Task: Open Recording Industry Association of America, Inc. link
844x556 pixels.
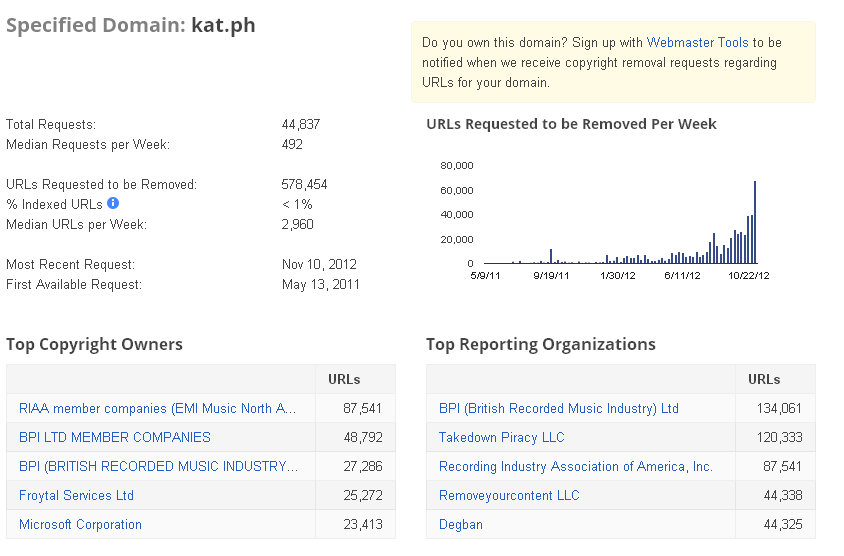Action: pos(576,466)
